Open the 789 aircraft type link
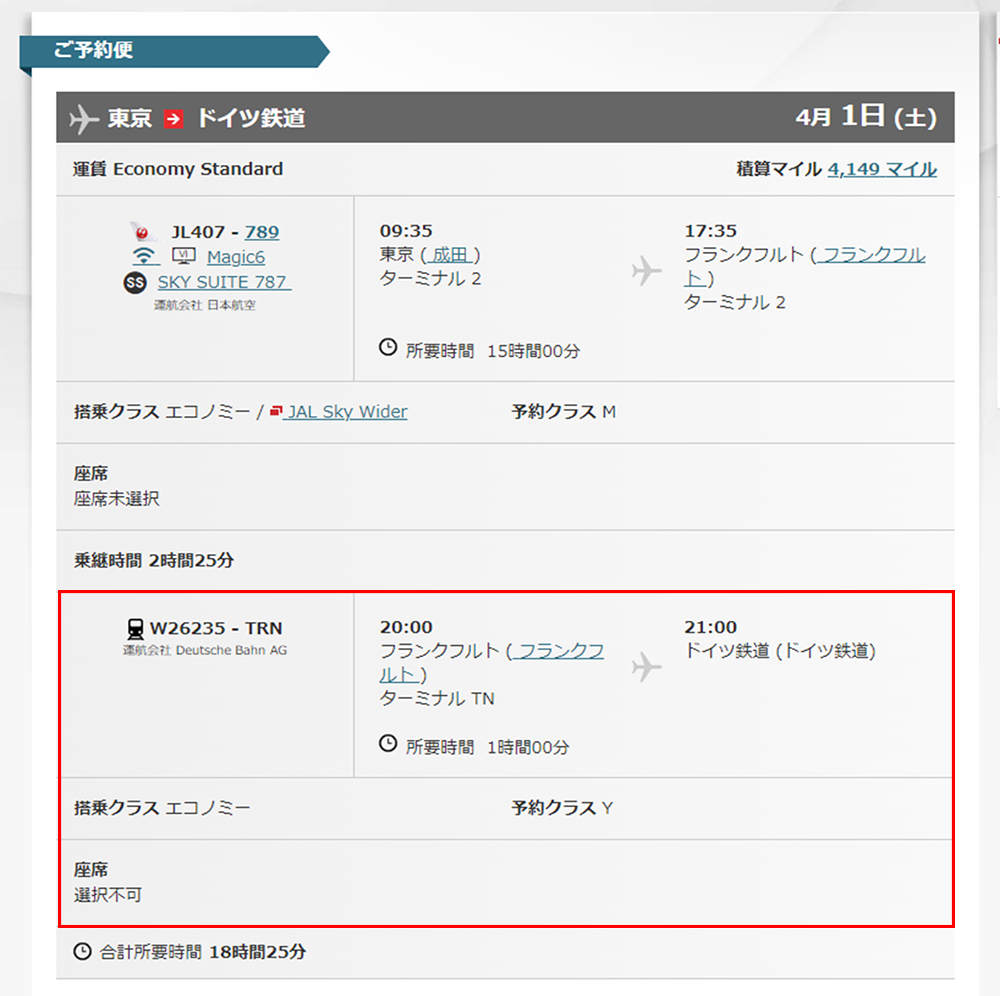The width and height of the screenshot is (1000, 996). pyautogui.click(x=262, y=232)
